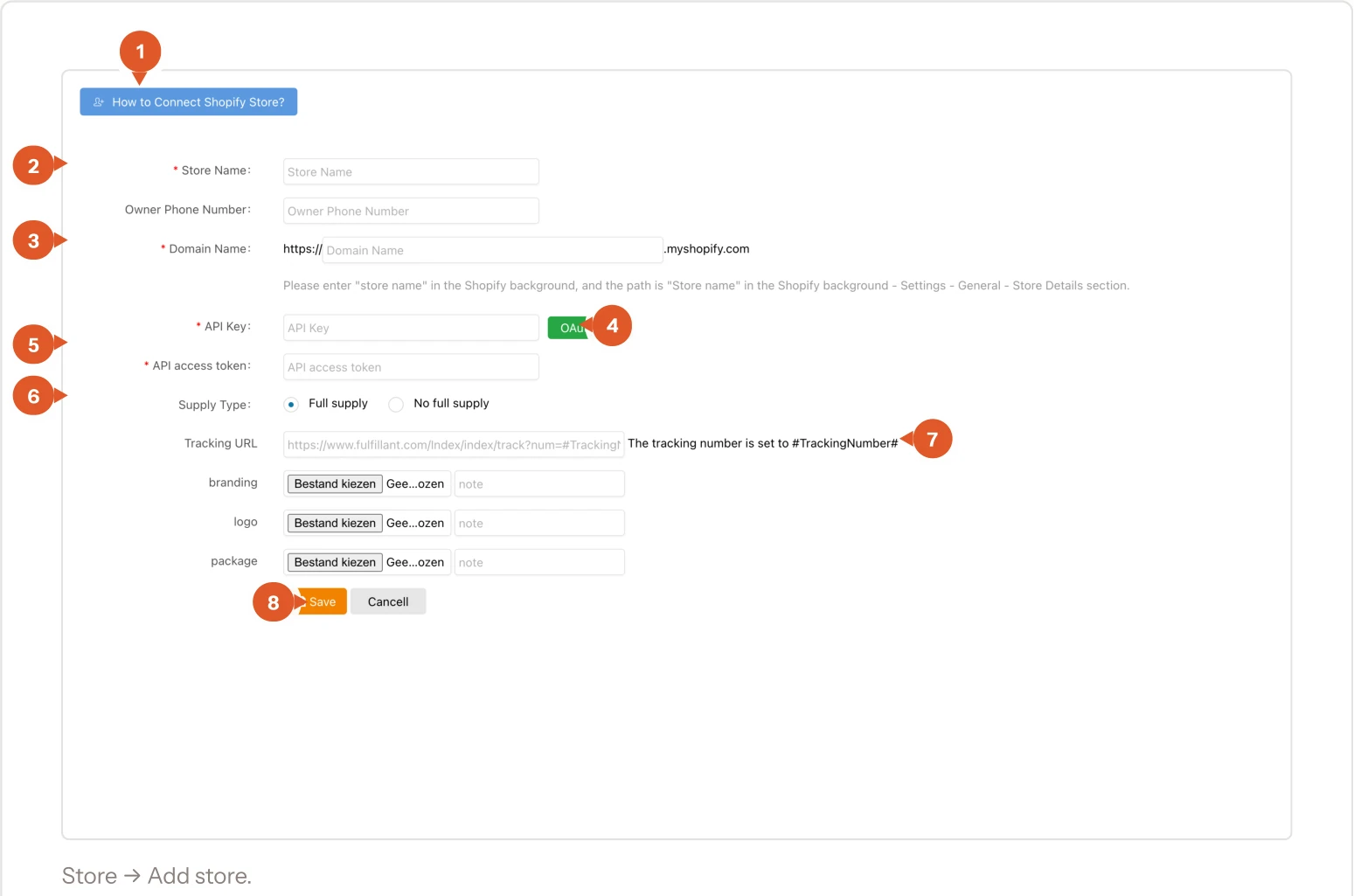Viewport: 1354px width, 896px height.
Task: Choose a file for branding
Action: (x=335, y=483)
